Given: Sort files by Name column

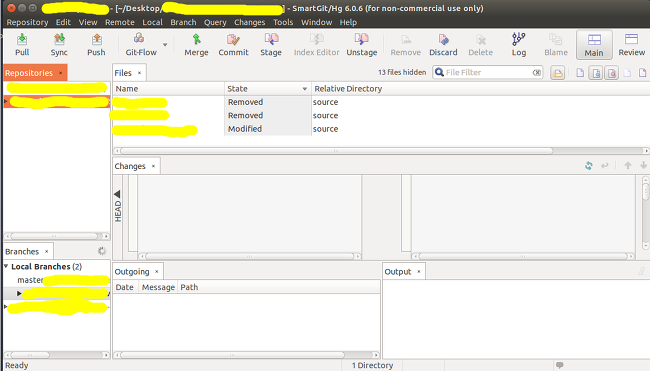Looking at the screenshot, I should (x=168, y=89).
